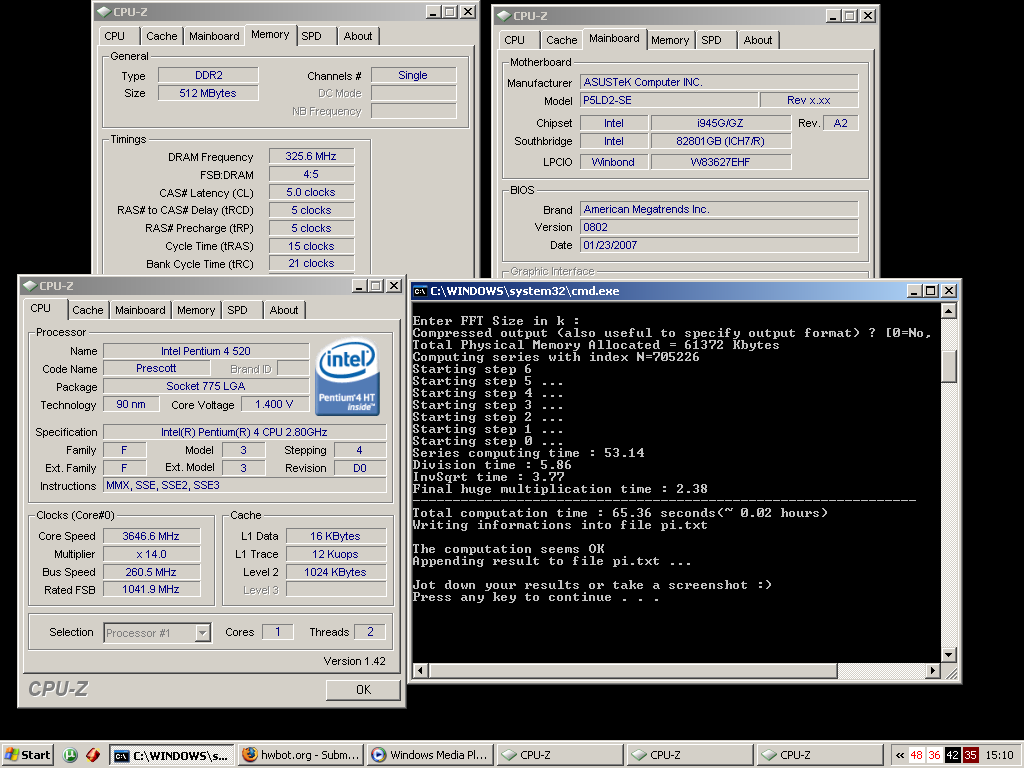Click motherboard model field P5LD2-SE
Screen dimensions: 1024x768
669,101
